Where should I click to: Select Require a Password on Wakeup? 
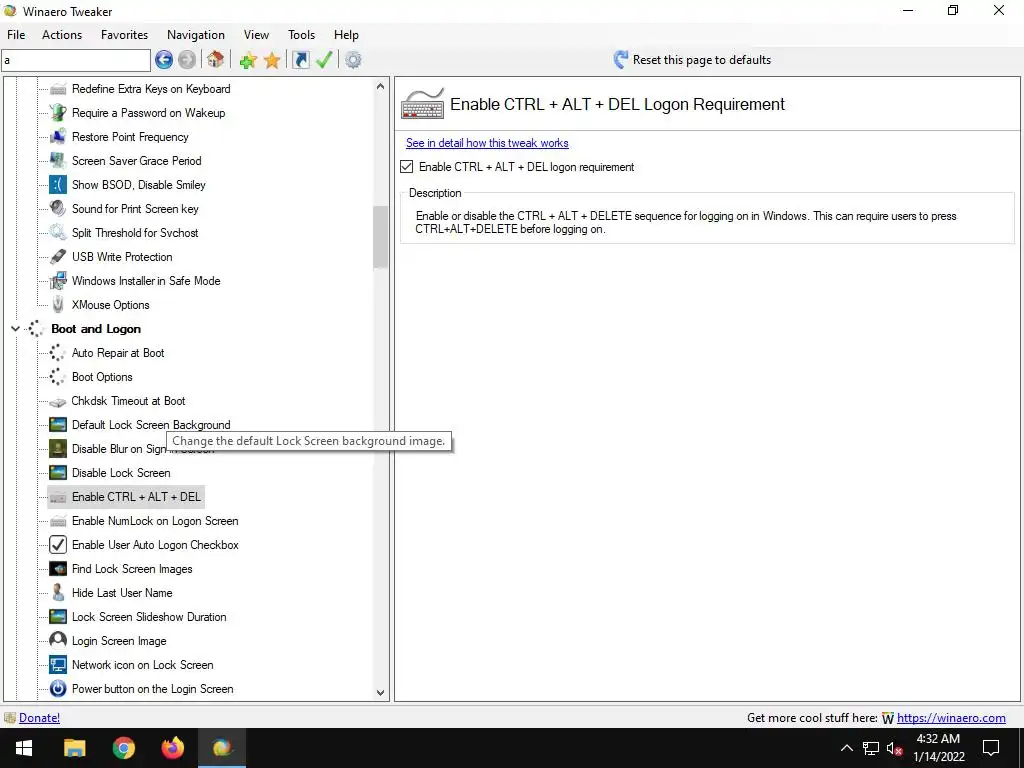pos(148,113)
